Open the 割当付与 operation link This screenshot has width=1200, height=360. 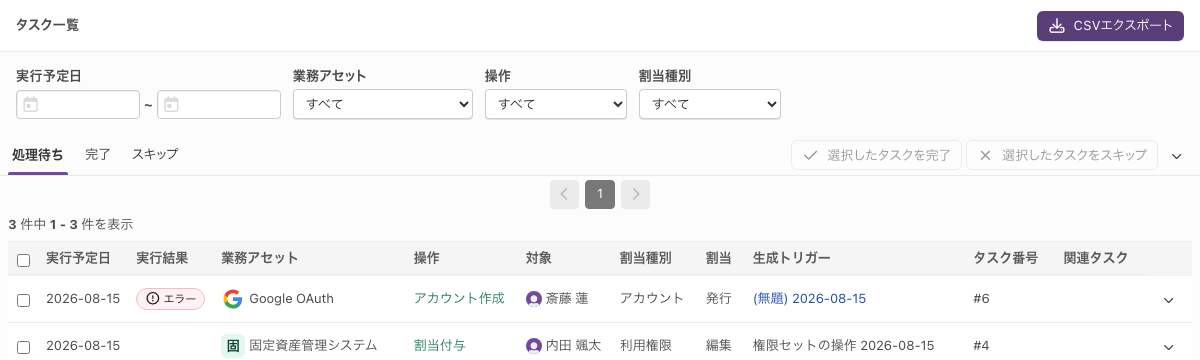click(440, 346)
